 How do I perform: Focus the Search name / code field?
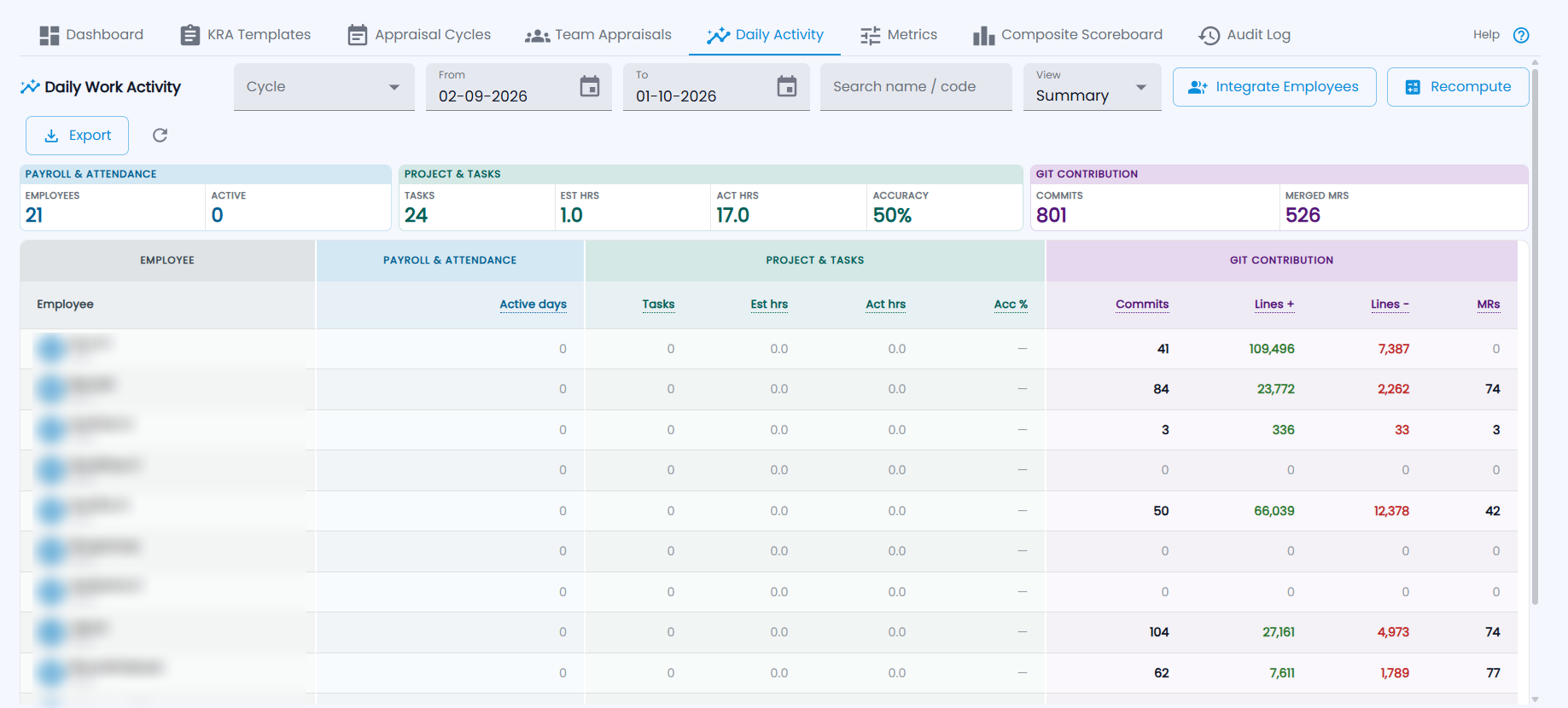point(916,86)
